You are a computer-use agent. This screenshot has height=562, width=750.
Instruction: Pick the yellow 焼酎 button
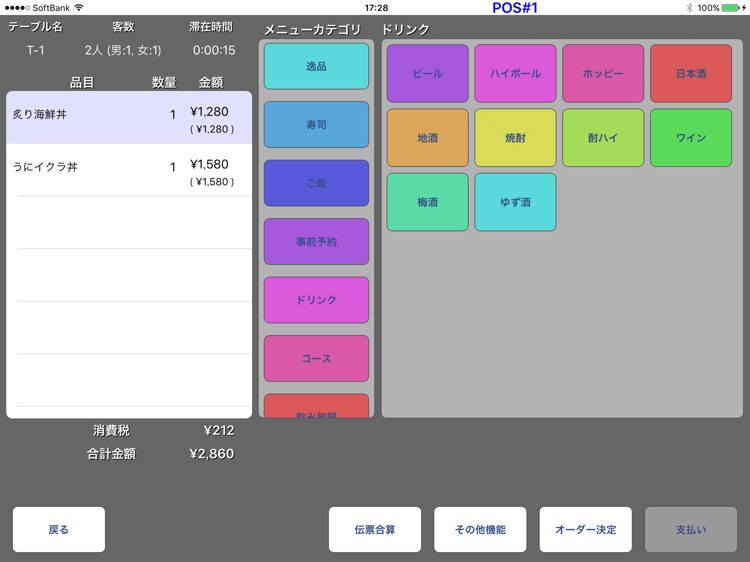click(515, 138)
